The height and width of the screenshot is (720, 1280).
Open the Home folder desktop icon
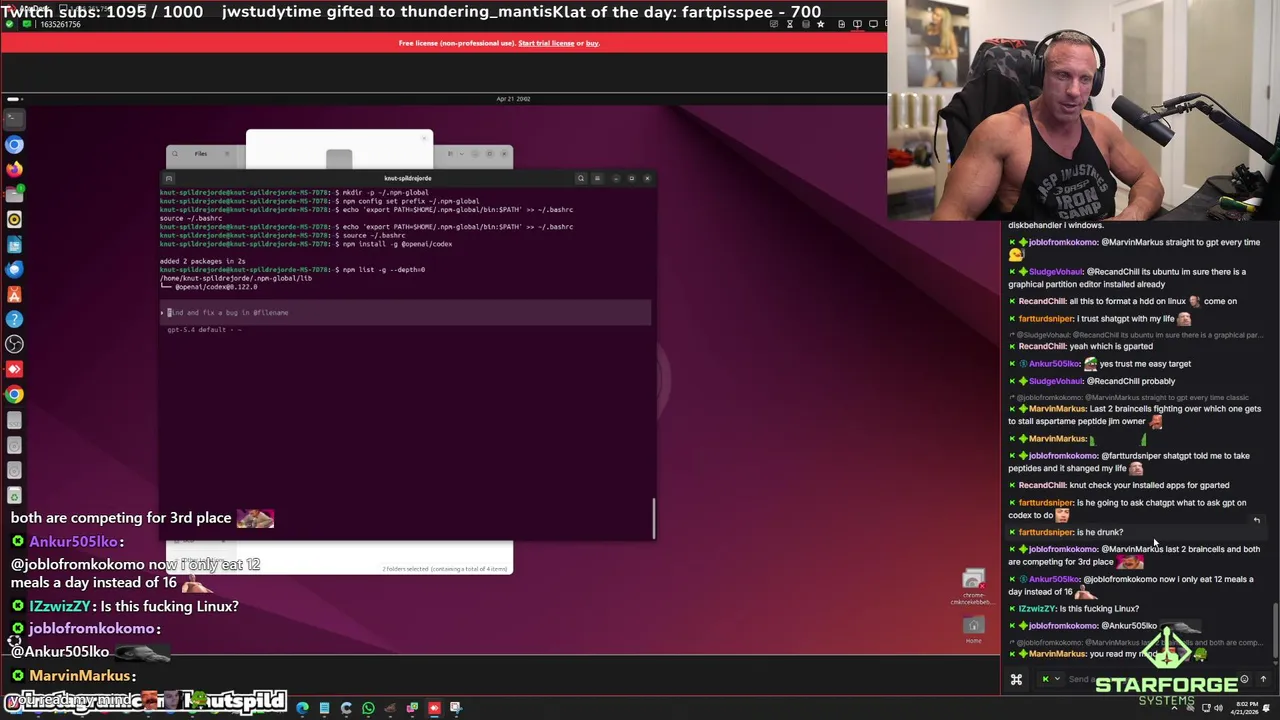[x=973, y=629]
